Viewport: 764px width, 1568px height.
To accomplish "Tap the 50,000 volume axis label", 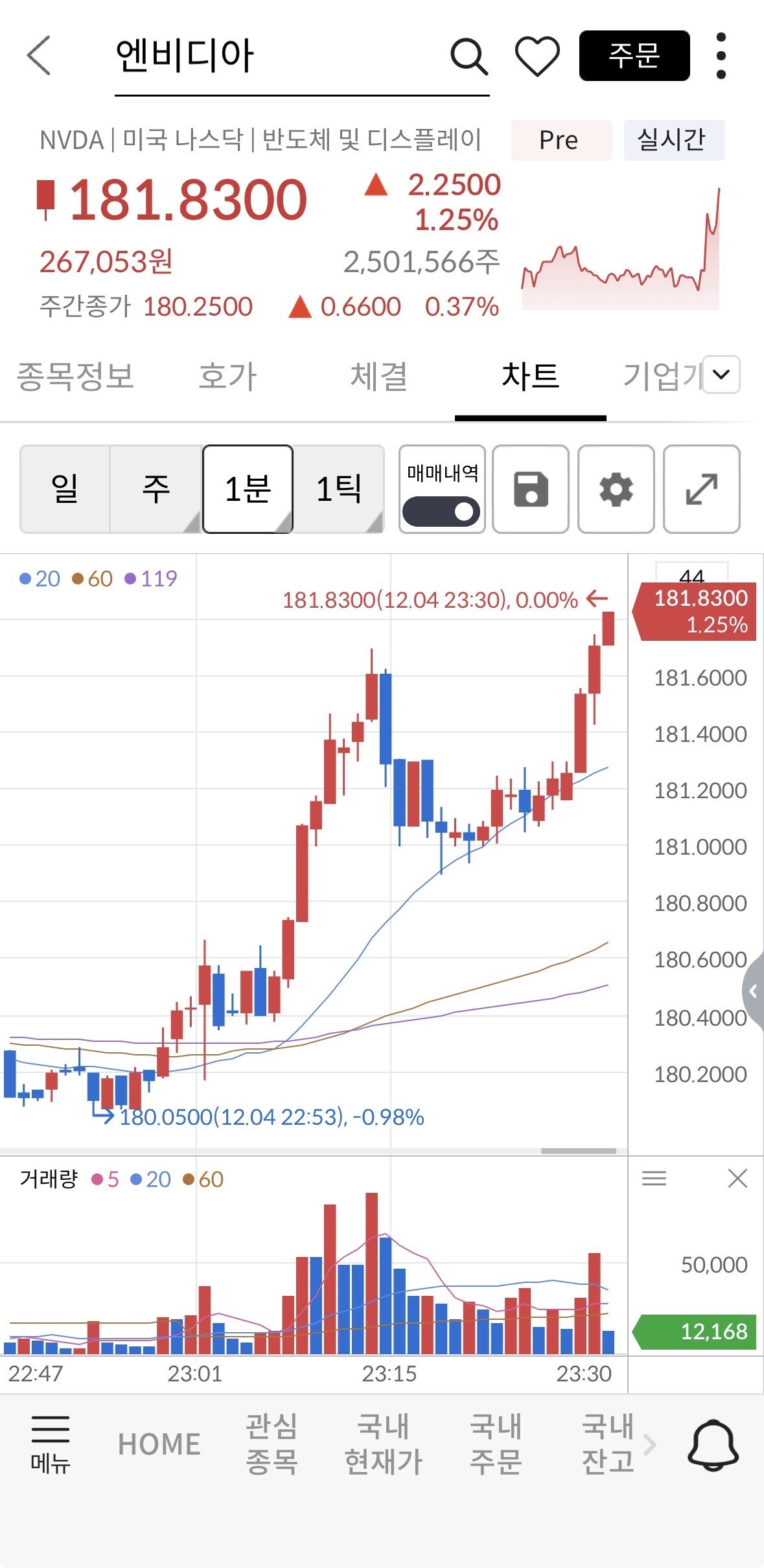I will [x=714, y=1264].
